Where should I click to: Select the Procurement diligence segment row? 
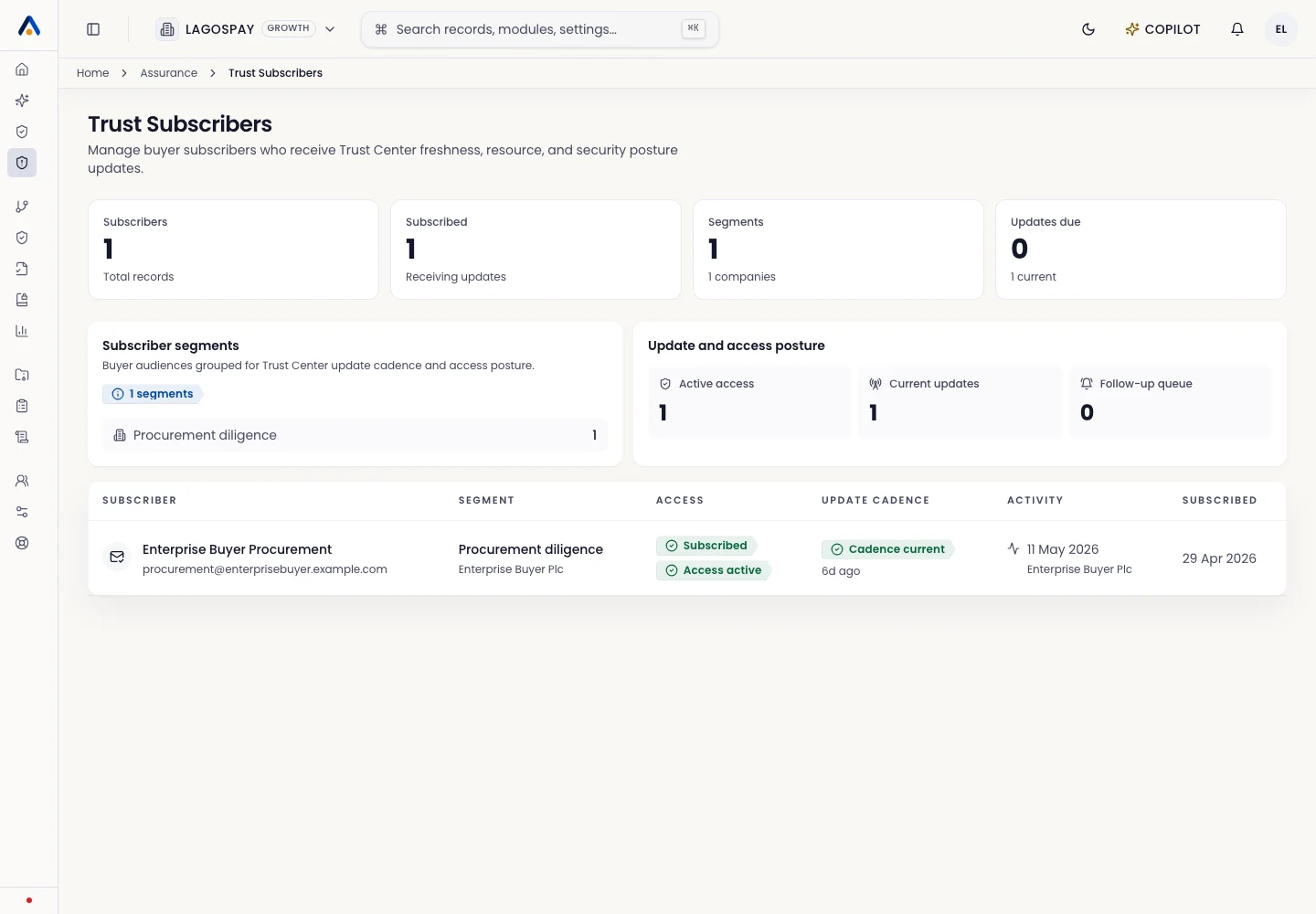pyautogui.click(x=355, y=435)
